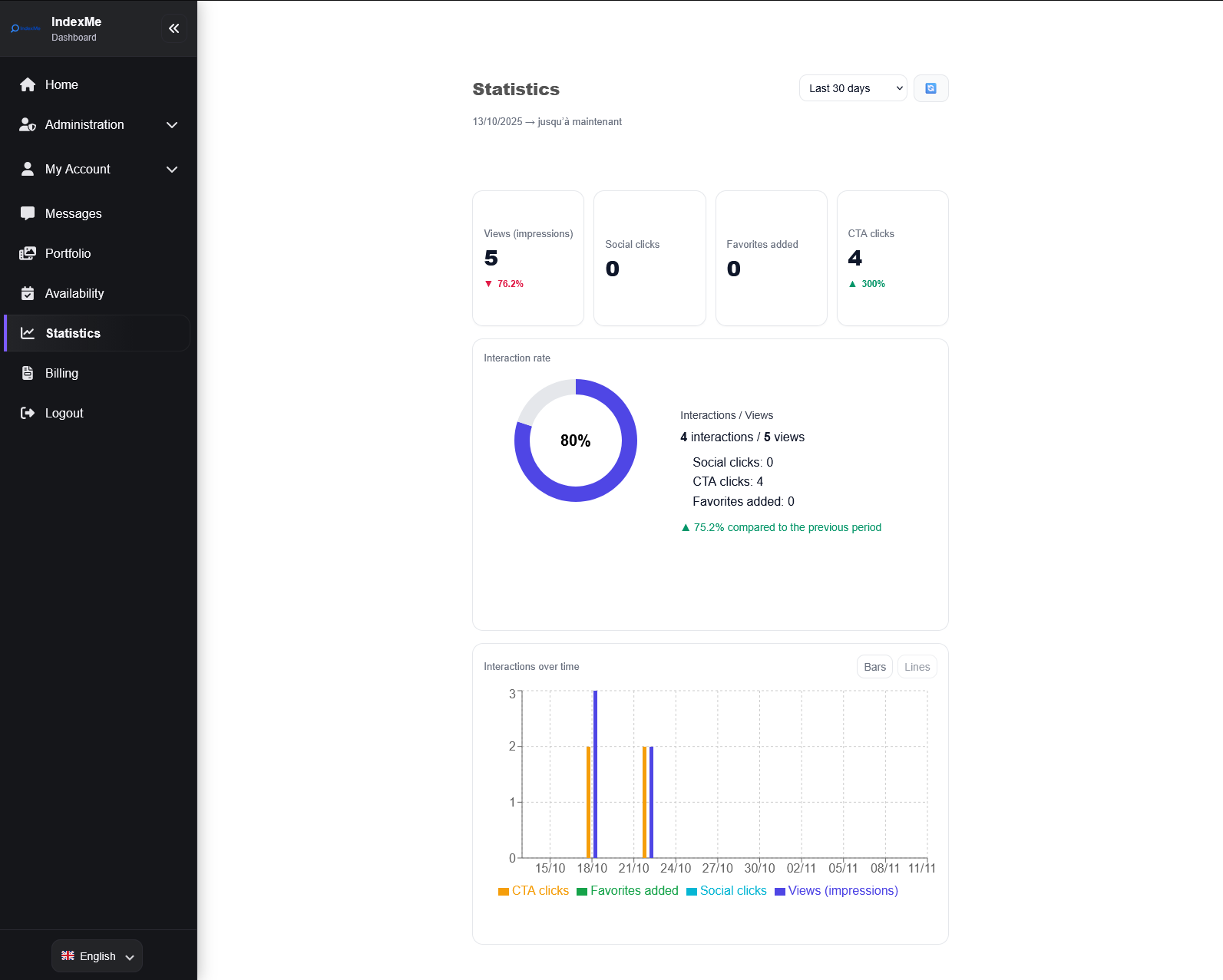The image size is (1223, 980).
Task: Click the Logout exit icon
Action: (x=28, y=413)
